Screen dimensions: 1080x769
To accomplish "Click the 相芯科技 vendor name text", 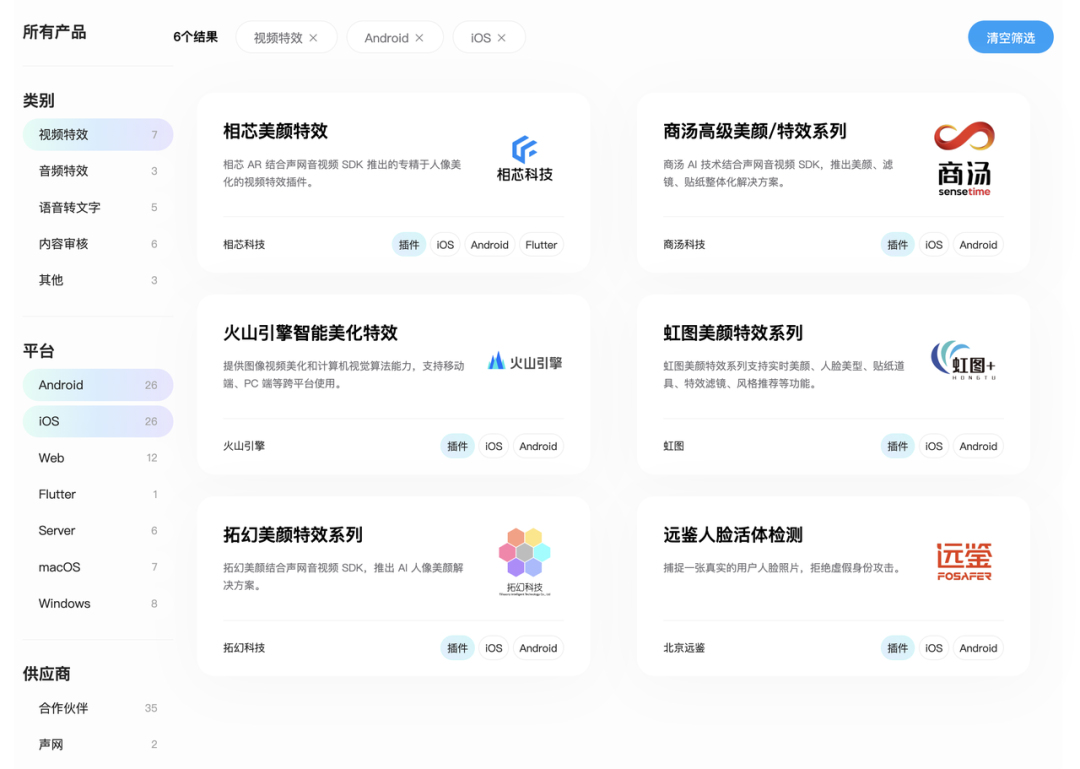I will tap(244, 245).
